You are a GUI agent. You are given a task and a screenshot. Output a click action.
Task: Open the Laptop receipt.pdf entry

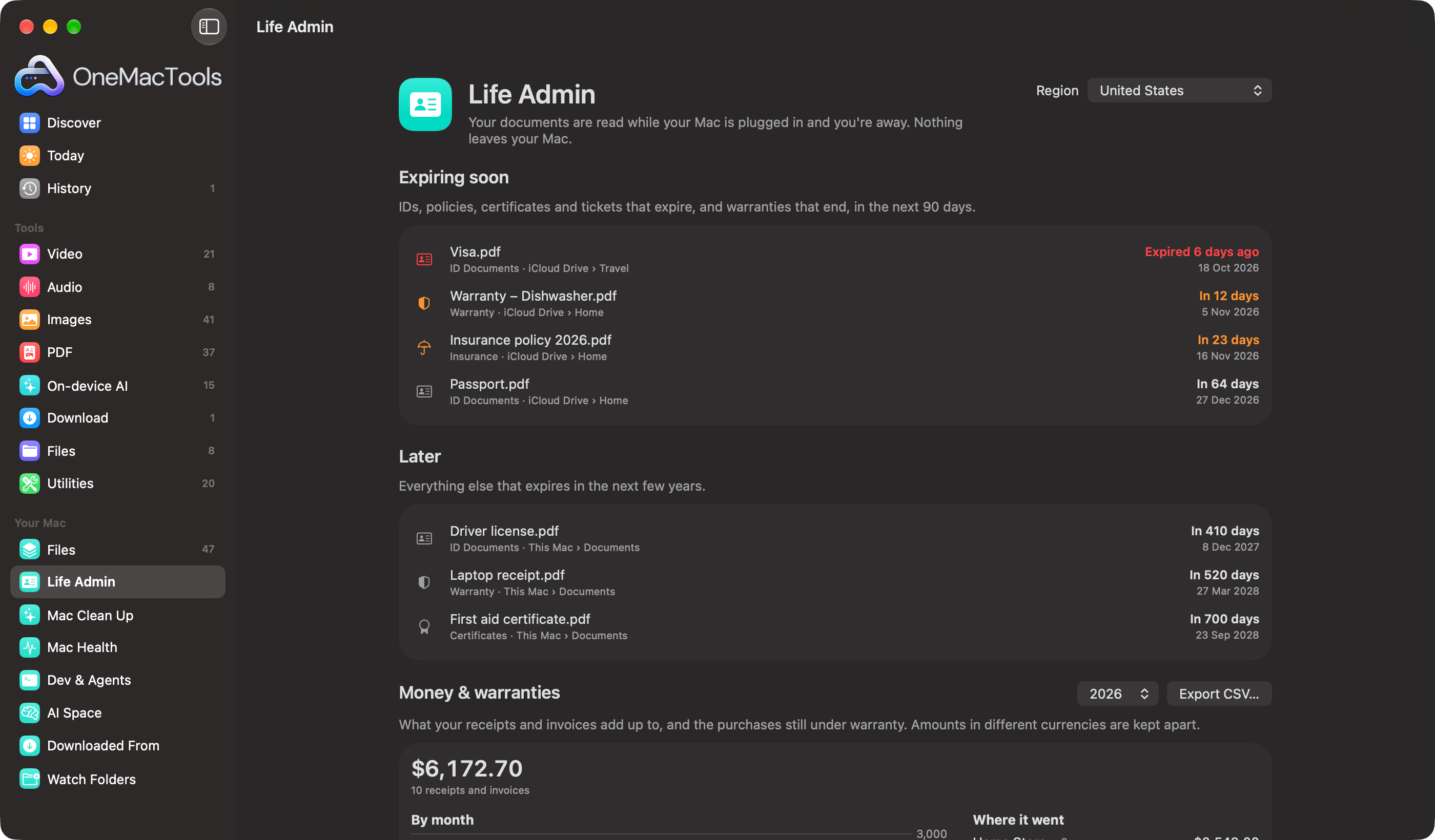(835, 582)
